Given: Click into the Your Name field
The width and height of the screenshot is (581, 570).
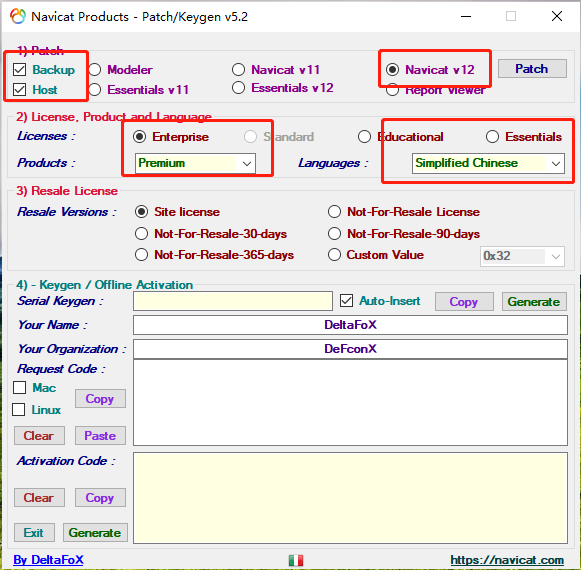Looking at the screenshot, I should pos(350,325).
